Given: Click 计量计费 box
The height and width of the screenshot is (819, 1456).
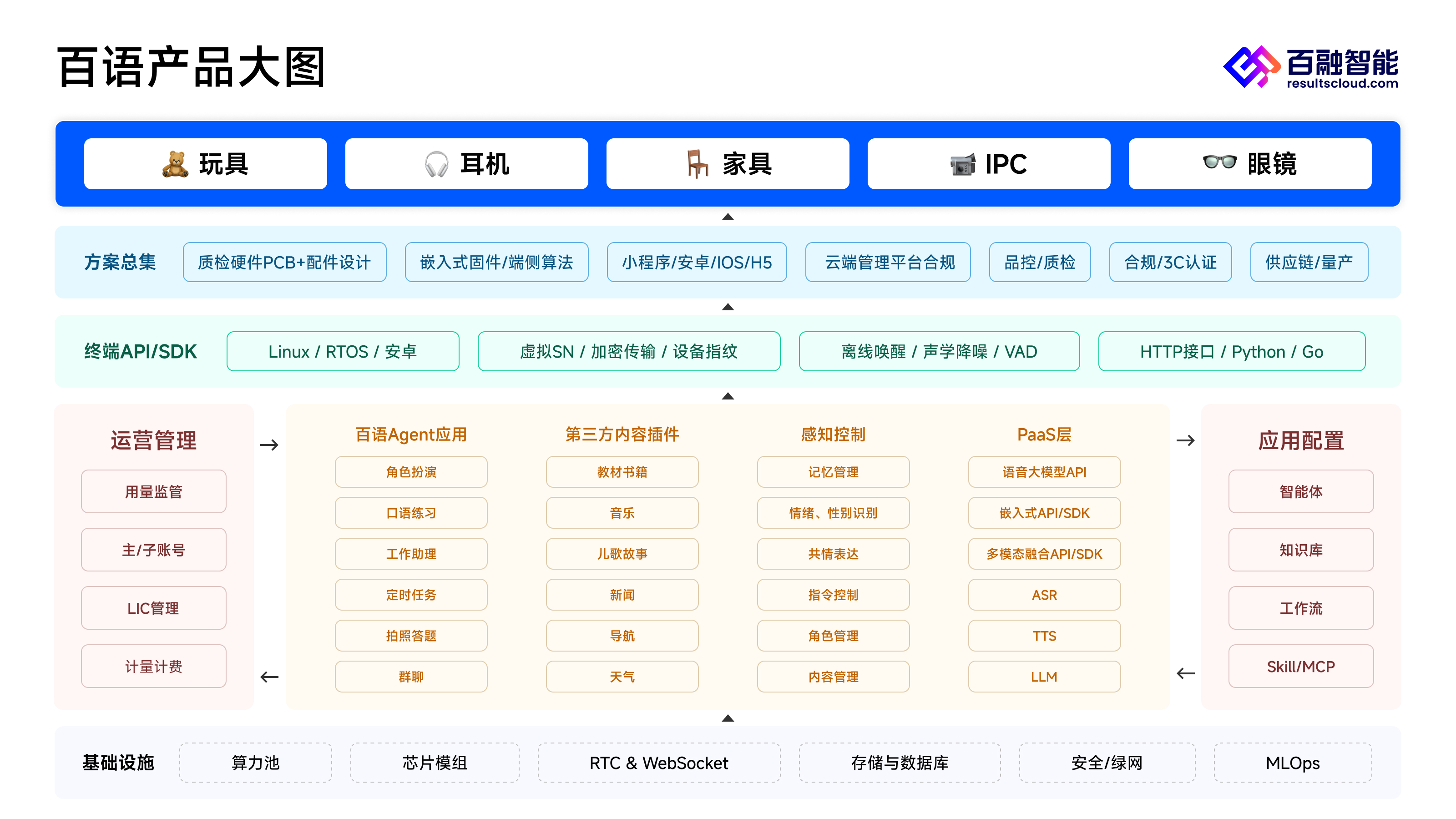Looking at the screenshot, I should click(x=154, y=667).
